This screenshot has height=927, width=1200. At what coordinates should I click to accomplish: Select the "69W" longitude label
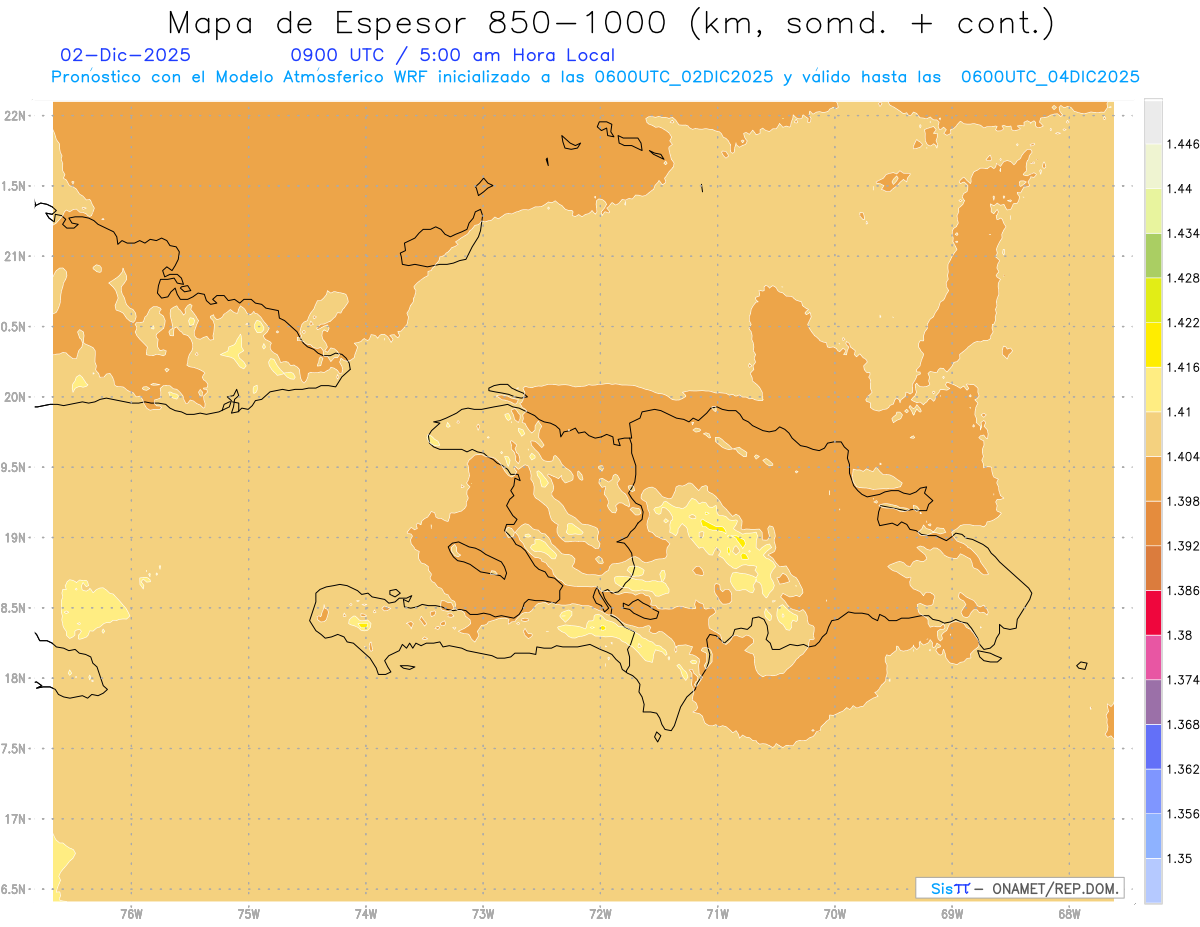click(x=952, y=913)
